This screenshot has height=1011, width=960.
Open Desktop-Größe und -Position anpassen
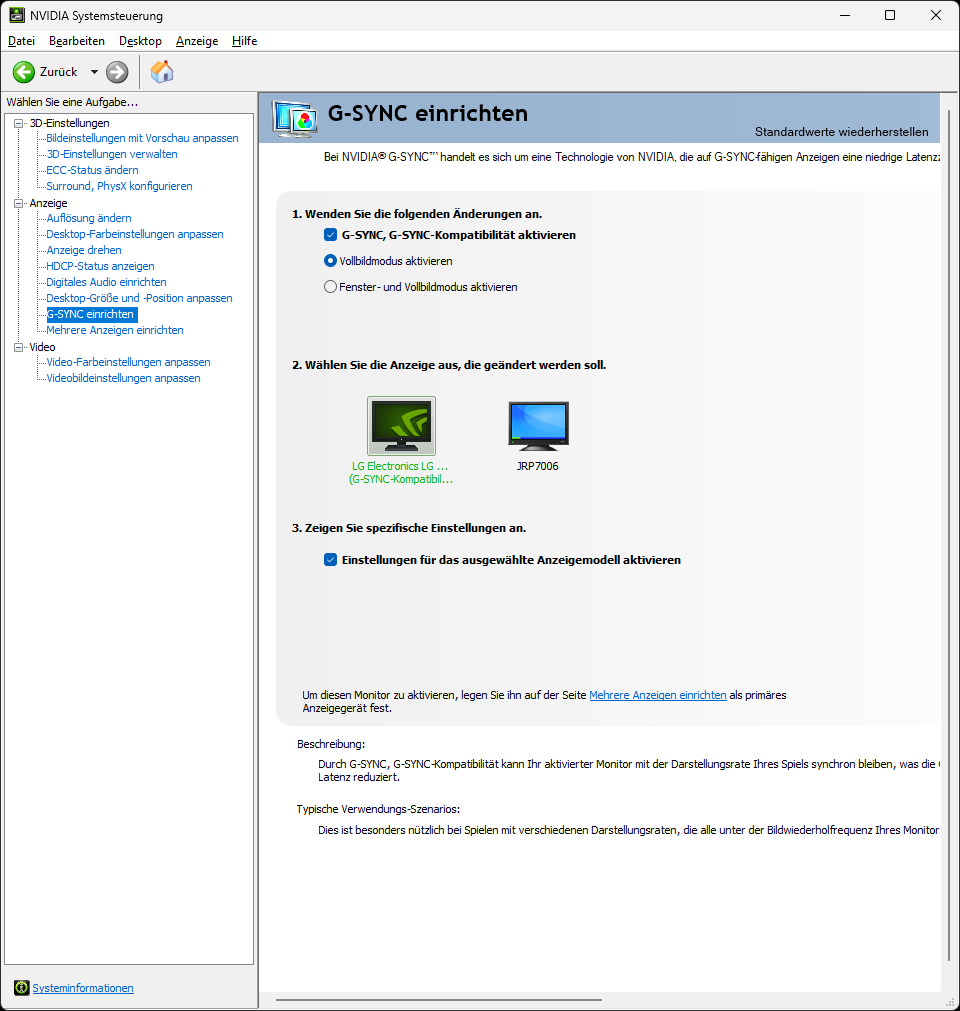tap(139, 298)
